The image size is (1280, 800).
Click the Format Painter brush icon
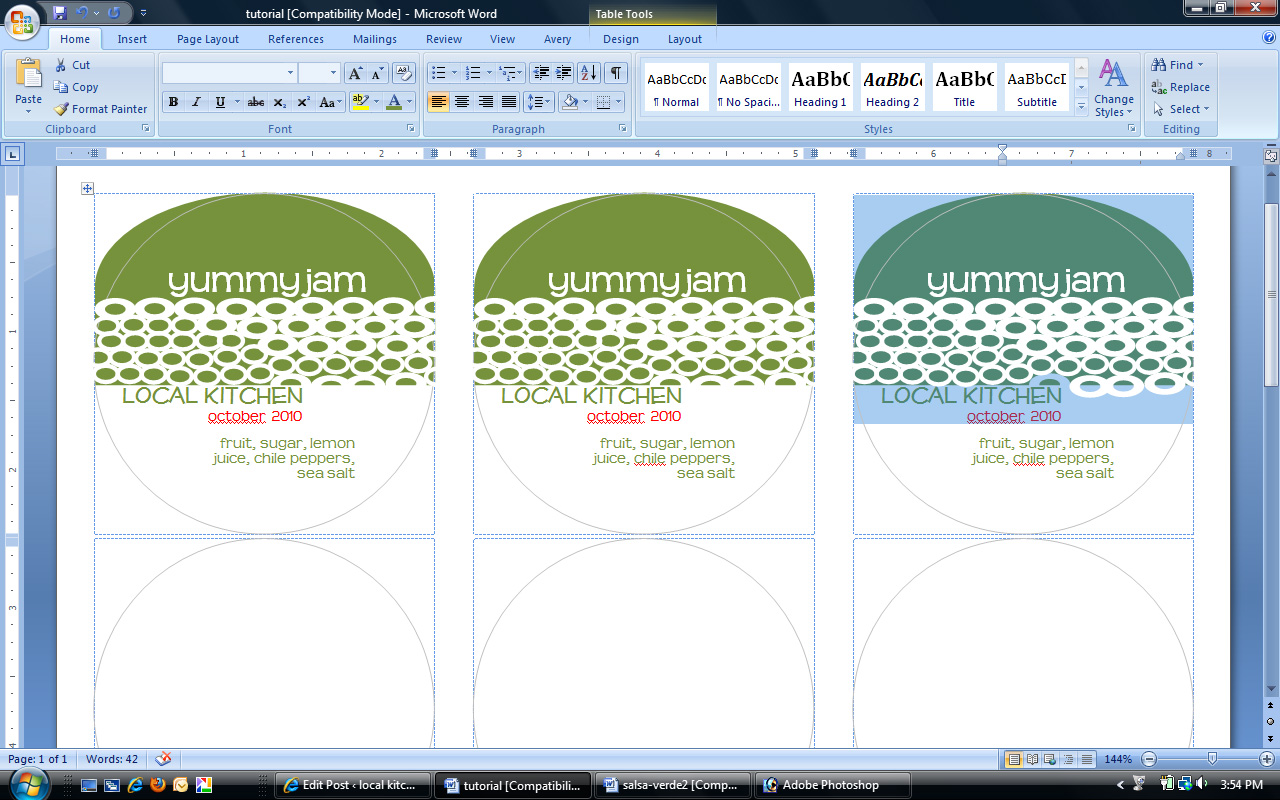[x=61, y=109]
